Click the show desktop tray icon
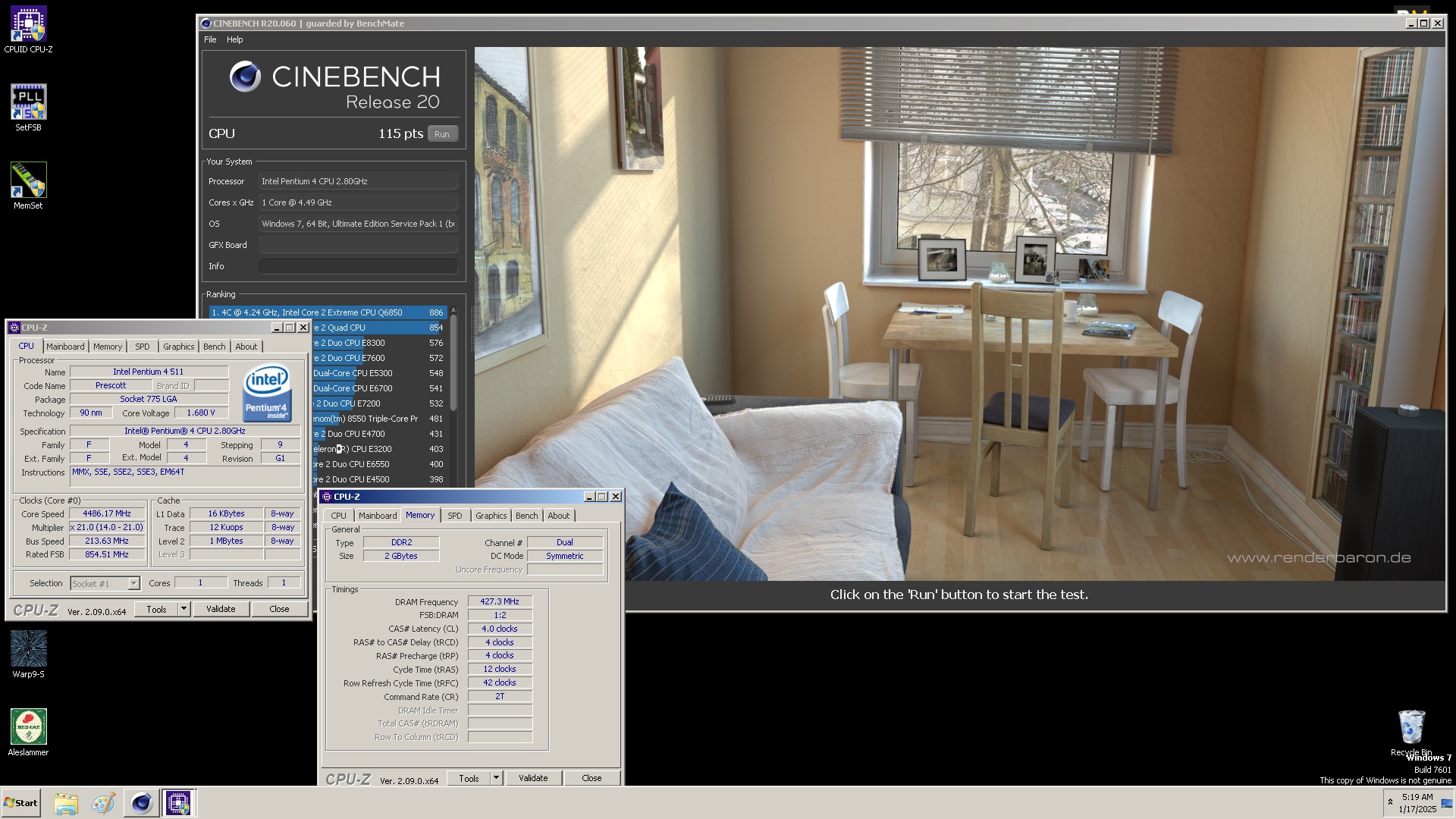This screenshot has height=819, width=1456. [1447, 803]
